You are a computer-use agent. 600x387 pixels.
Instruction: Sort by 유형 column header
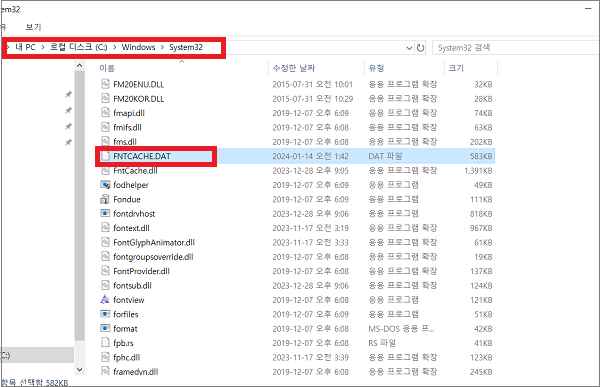click(x=376, y=68)
